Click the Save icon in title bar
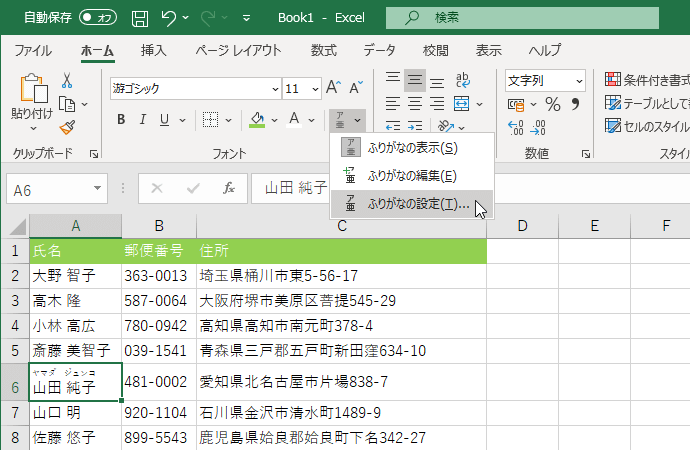 pyautogui.click(x=139, y=18)
